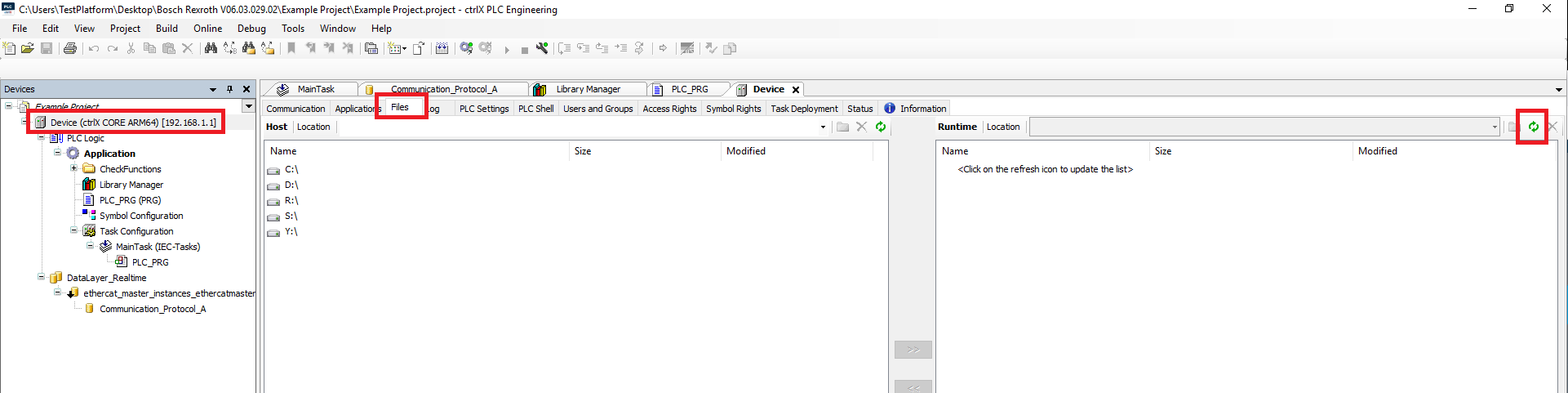Open the Online menu
The height and width of the screenshot is (393, 1568).
click(x=207, y=29)
